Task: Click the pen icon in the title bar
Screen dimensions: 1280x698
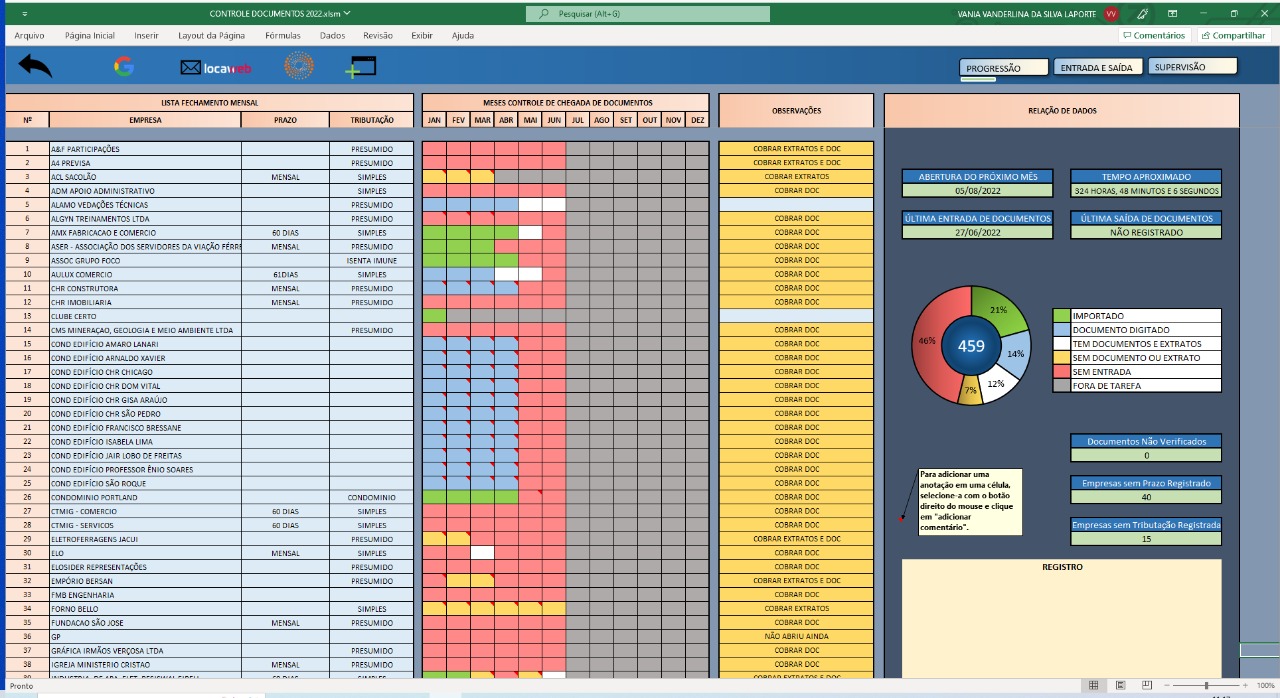Action: [x=1142, y=14]
